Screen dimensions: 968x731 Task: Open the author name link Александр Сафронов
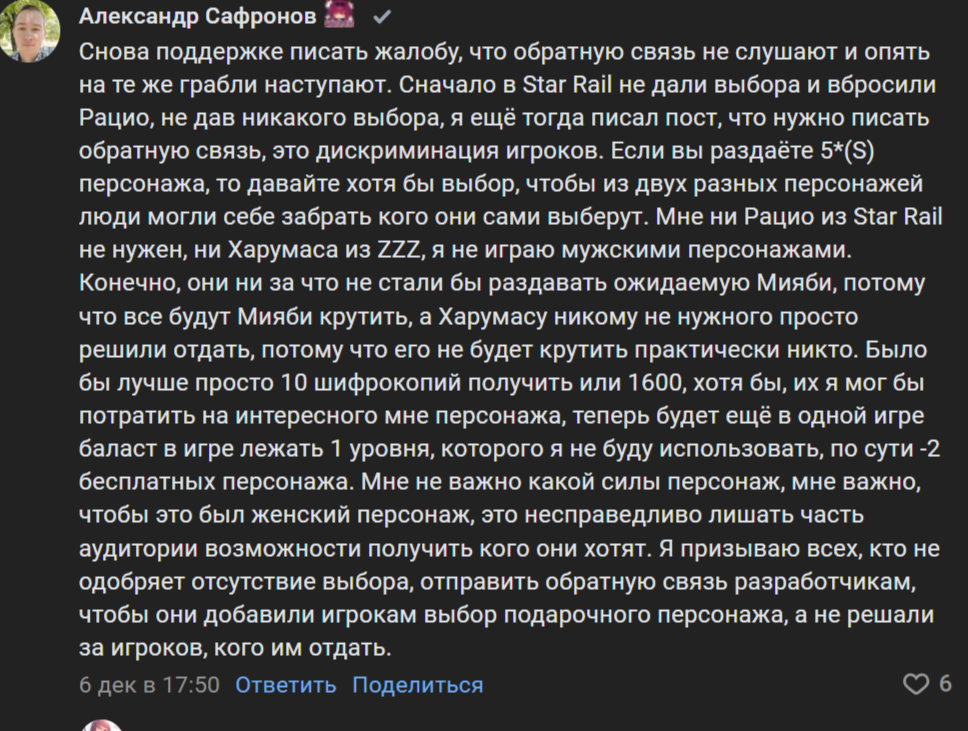pos(198,16)
